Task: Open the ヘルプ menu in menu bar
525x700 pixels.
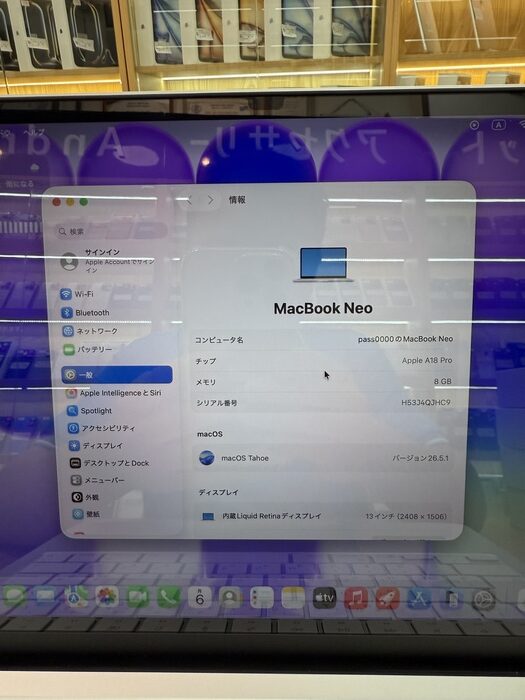Action: coord(33,131)
